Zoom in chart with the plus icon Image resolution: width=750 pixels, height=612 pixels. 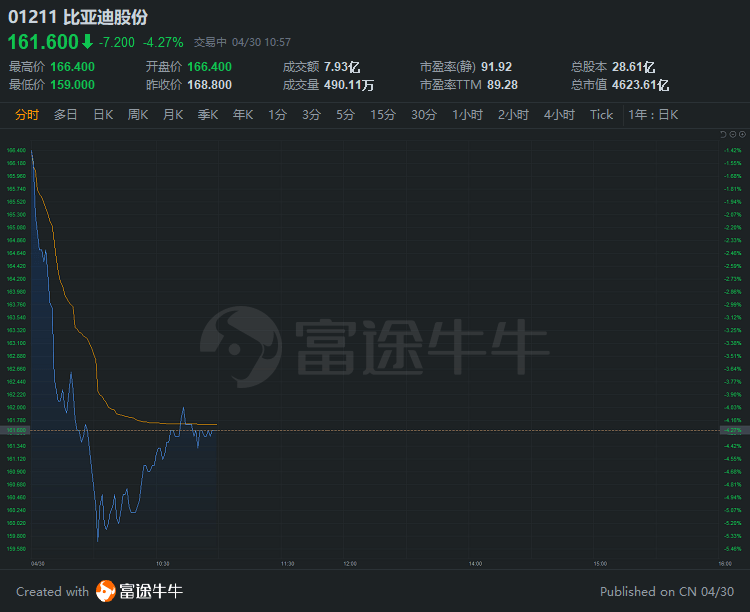click(742, 134)
